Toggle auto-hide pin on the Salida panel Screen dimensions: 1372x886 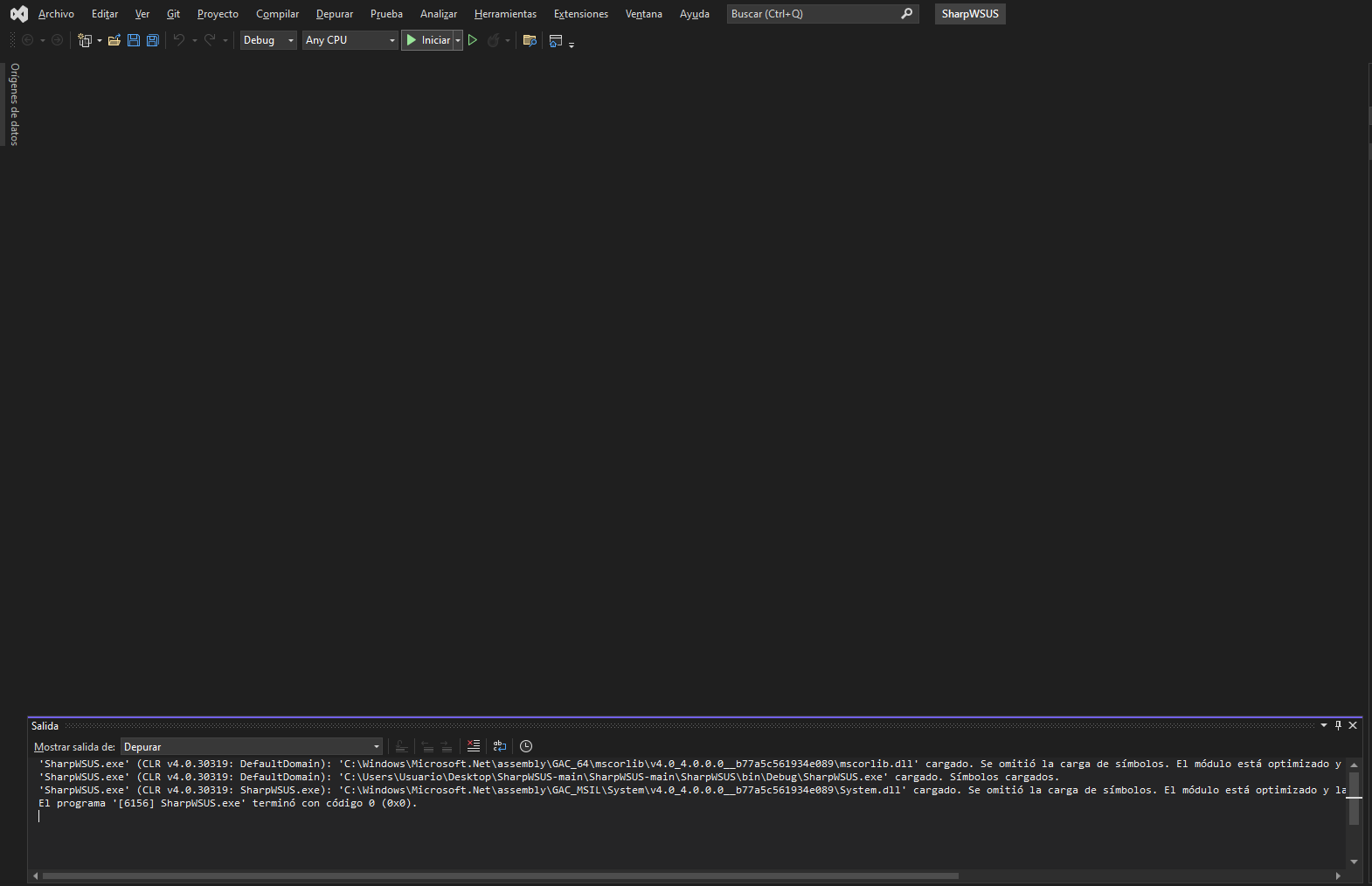tap(1338, 725)
